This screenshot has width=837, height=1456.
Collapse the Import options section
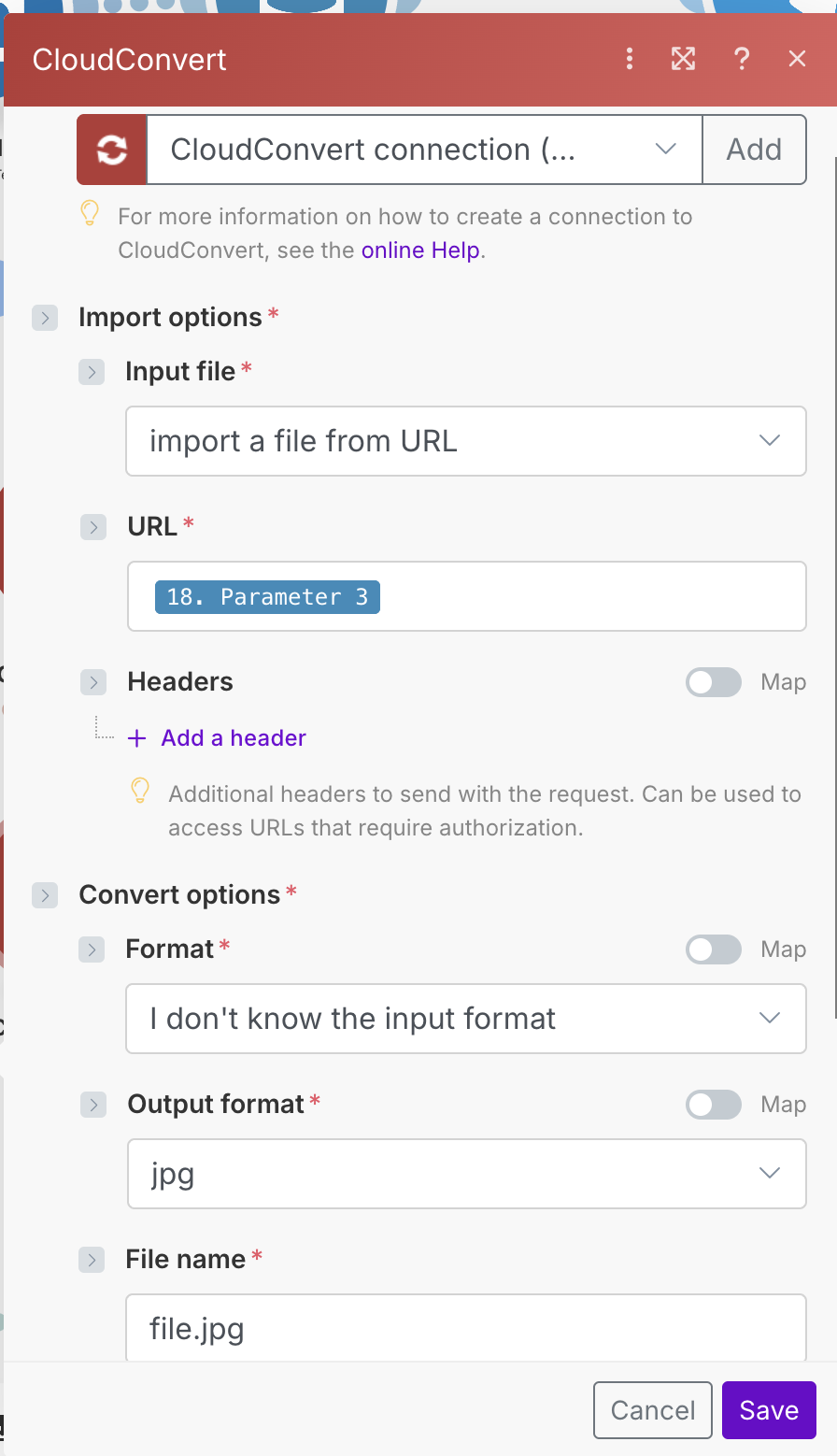pyautogui.click(x=45, y=318)
